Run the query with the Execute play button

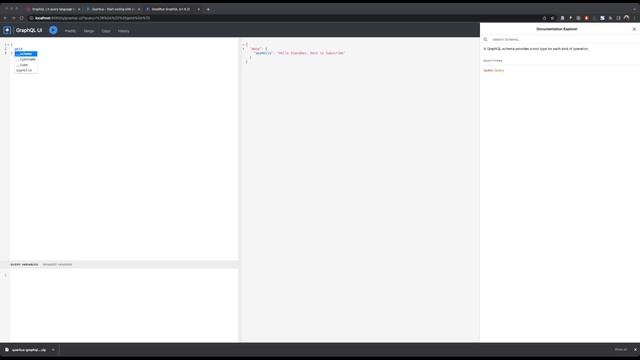tap(53, 30)
